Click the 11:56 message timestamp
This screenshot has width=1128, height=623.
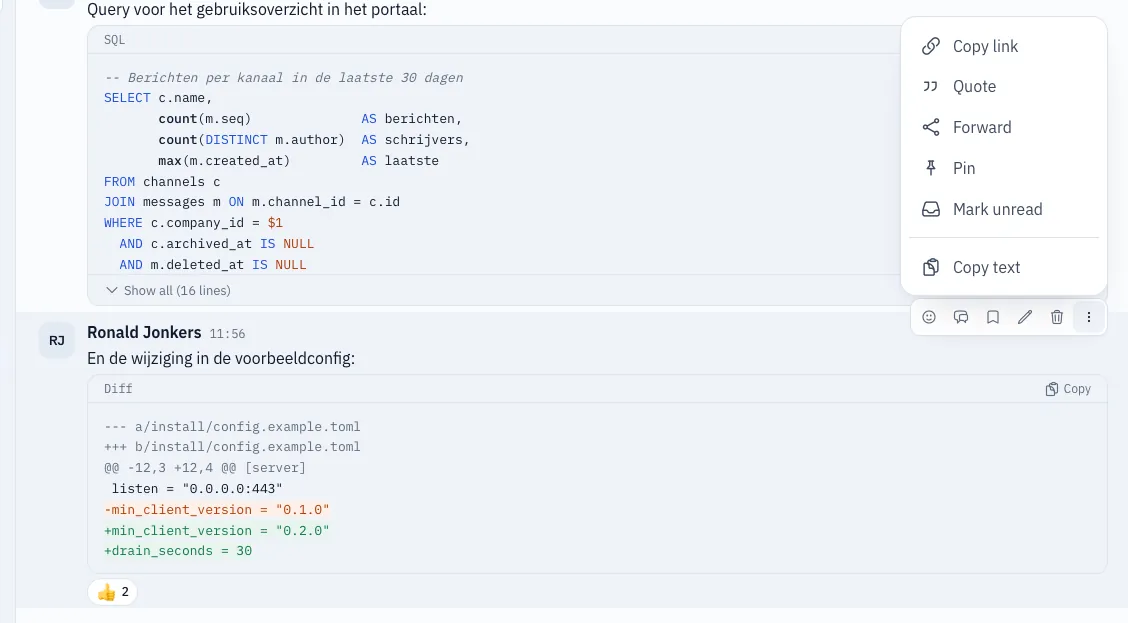click(x=227, y=334)
